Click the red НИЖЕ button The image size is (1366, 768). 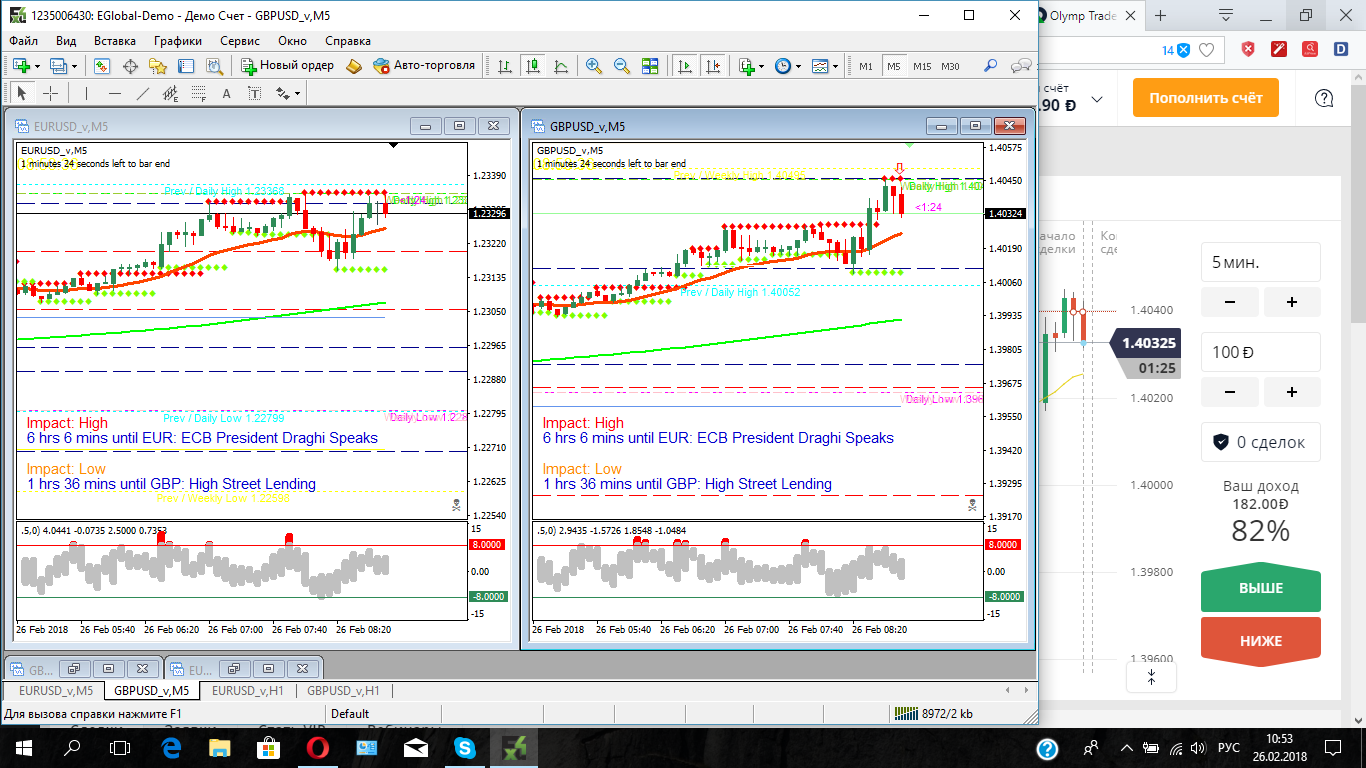coord(1261,641)
